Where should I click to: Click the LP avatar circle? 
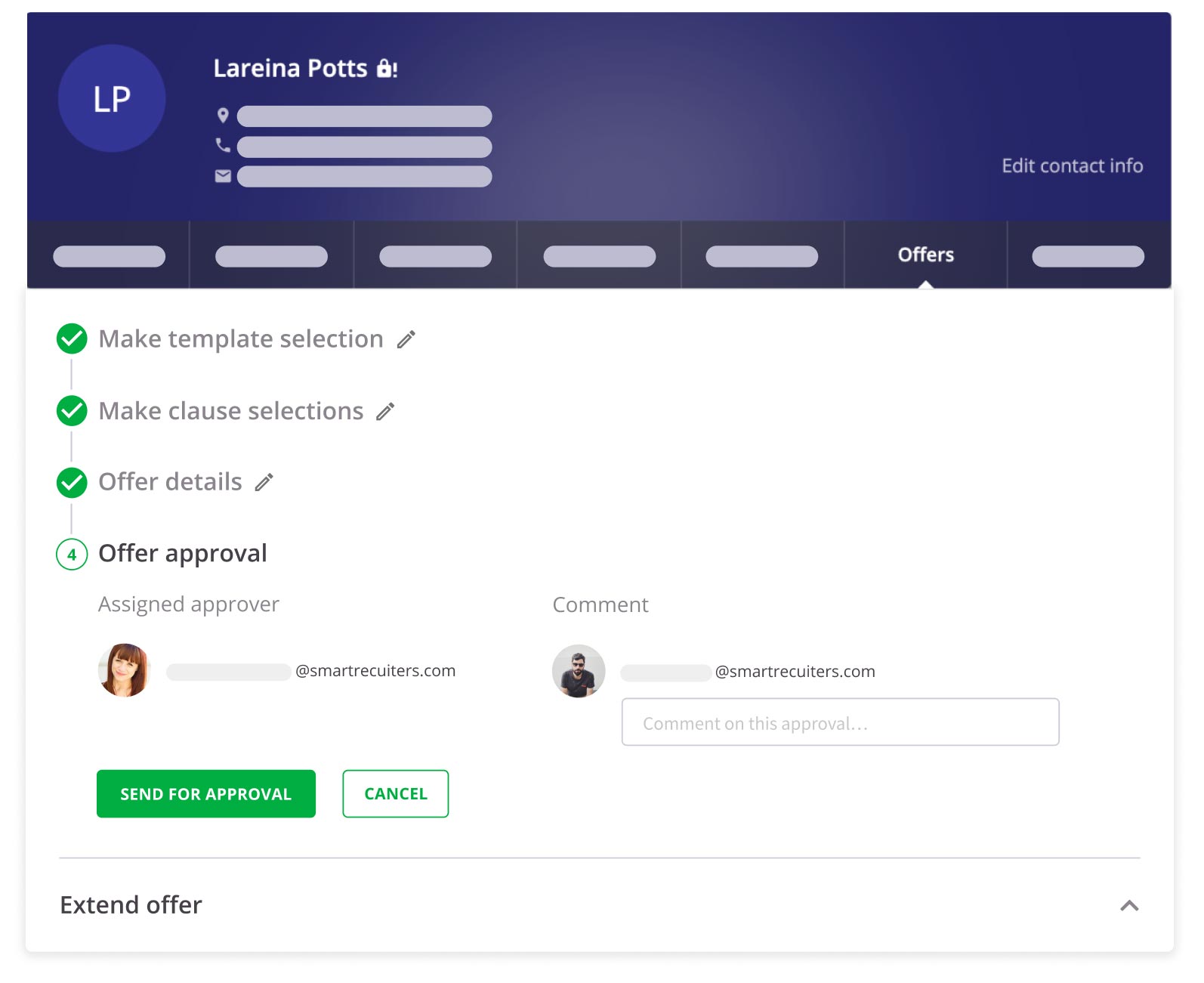click(112, 99)
